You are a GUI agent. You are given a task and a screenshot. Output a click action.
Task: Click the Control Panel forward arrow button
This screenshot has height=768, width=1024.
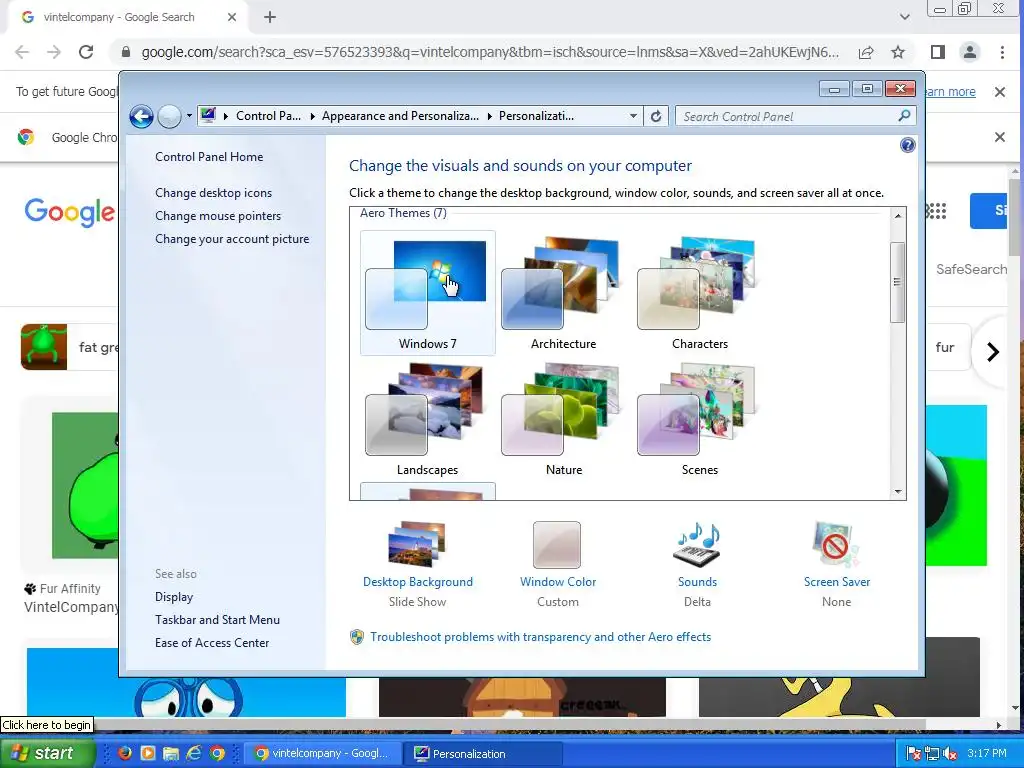click(169, 117)
